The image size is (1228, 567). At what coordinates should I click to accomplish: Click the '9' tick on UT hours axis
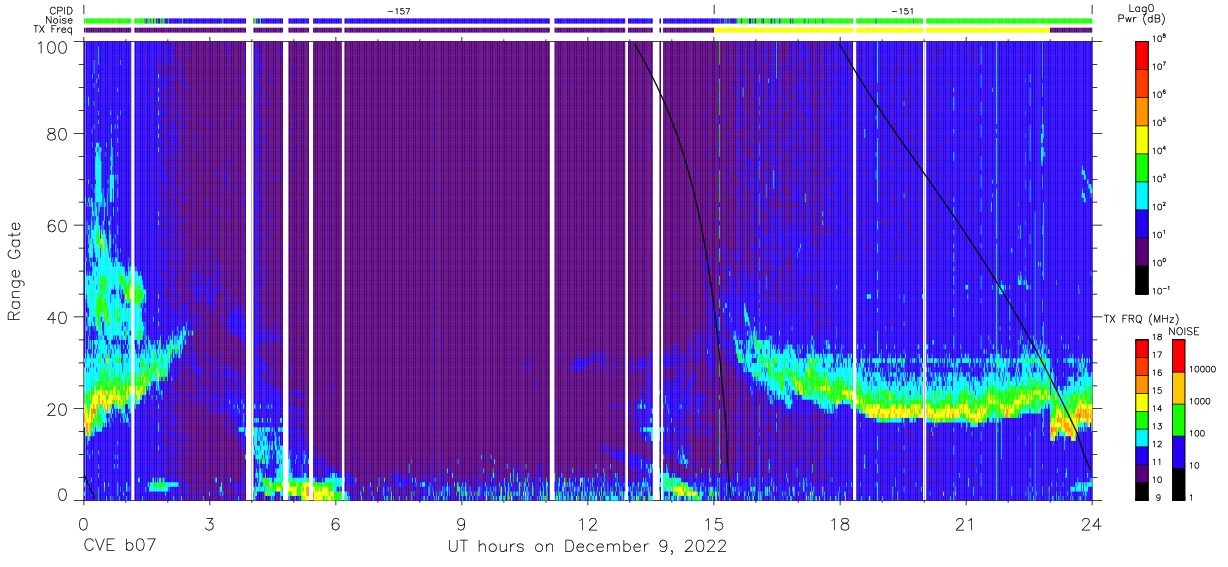point(462,524)
